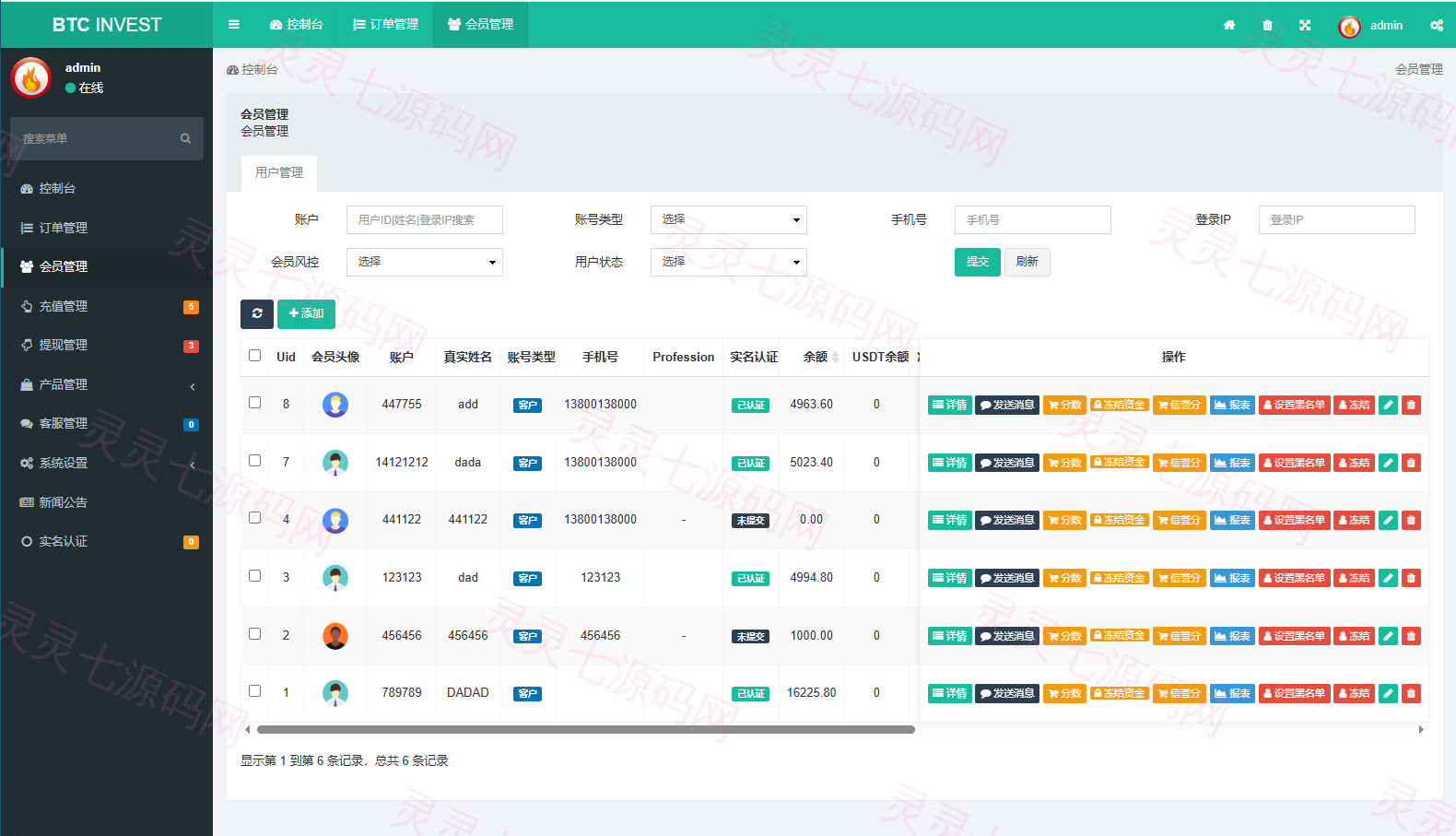Image resolution: width=1456 pixels, height=836 pixels.
Task: Click the magnifier in the sidebar search
Action: pyautogui.click(x=185, y=138)
